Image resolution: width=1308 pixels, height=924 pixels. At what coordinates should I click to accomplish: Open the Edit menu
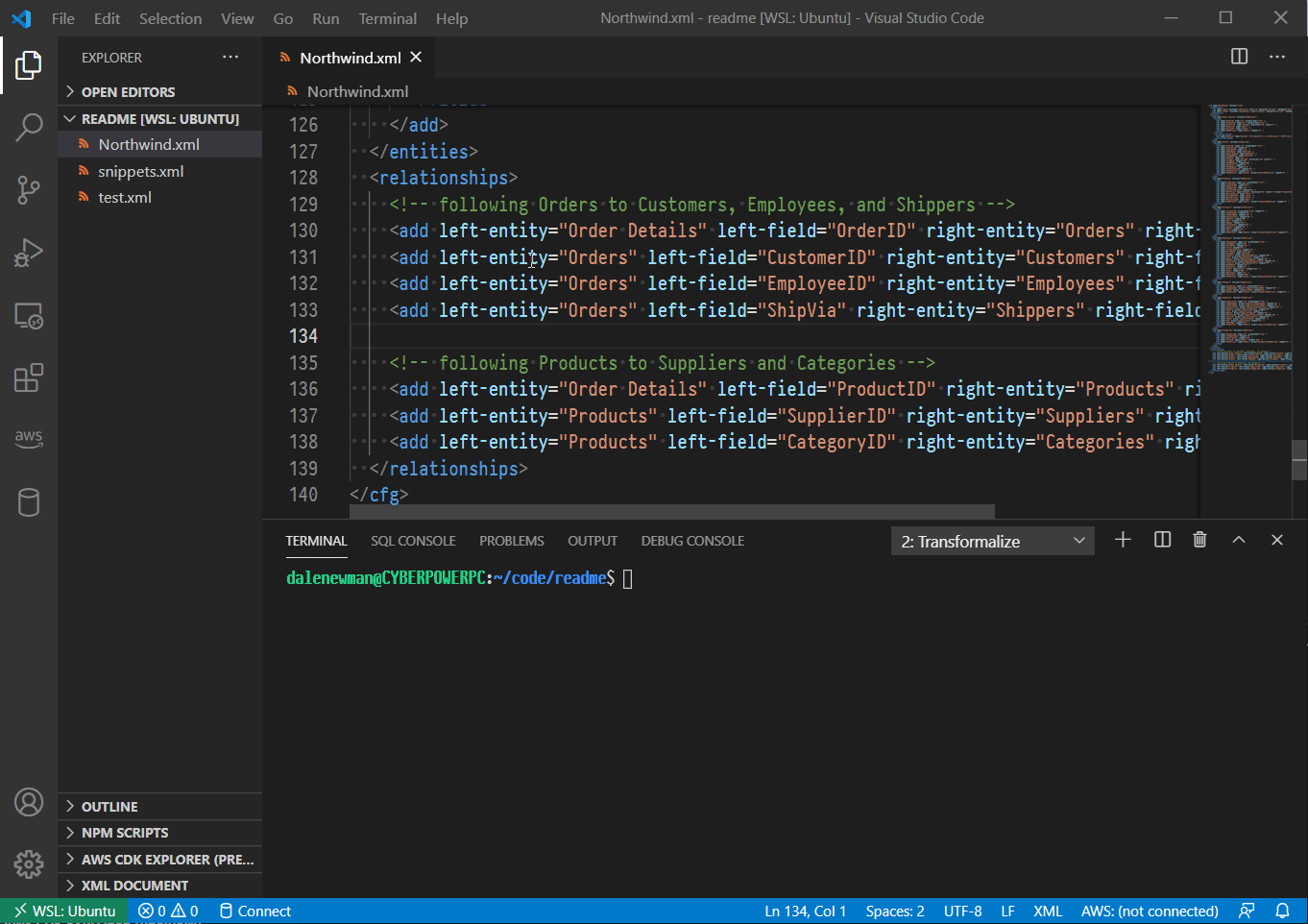(x=107, y=18)
